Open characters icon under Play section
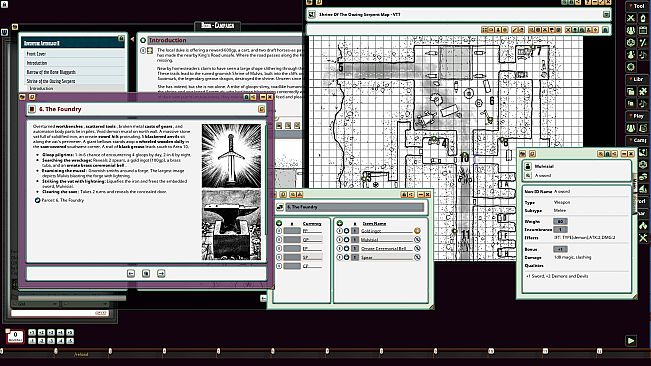Image resolution: width=651 pixels, height=366 pixels. pyautogui.click(x=631, y=128)
